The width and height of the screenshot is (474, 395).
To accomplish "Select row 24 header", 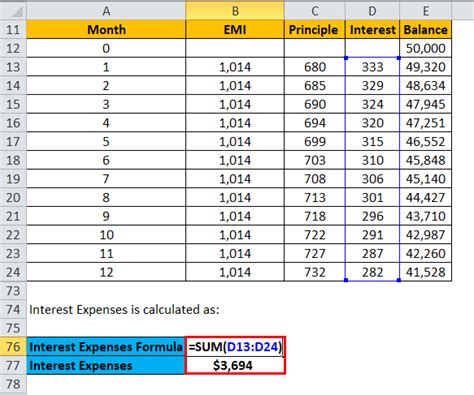I will [x=13, y=272].
